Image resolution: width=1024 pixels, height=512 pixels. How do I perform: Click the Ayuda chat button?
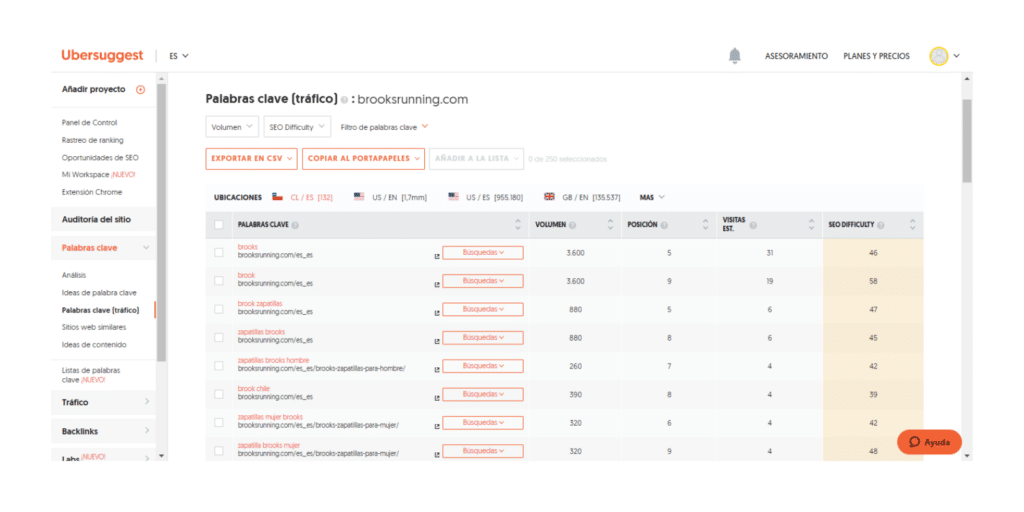[929, 442]
